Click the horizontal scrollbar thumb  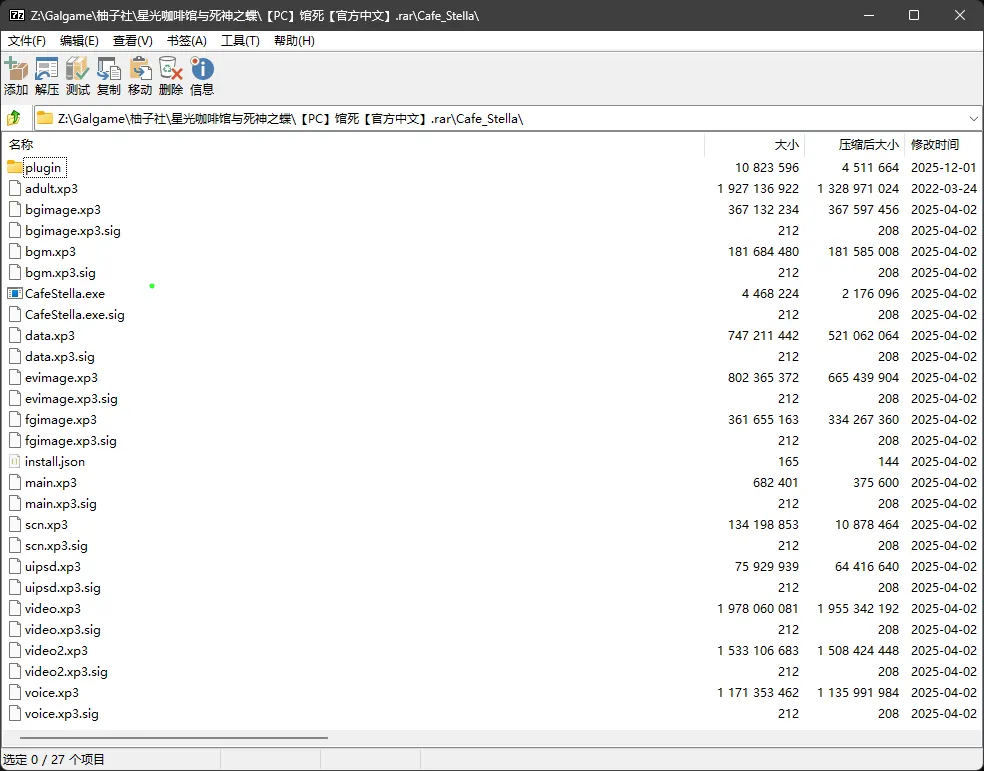174,738
